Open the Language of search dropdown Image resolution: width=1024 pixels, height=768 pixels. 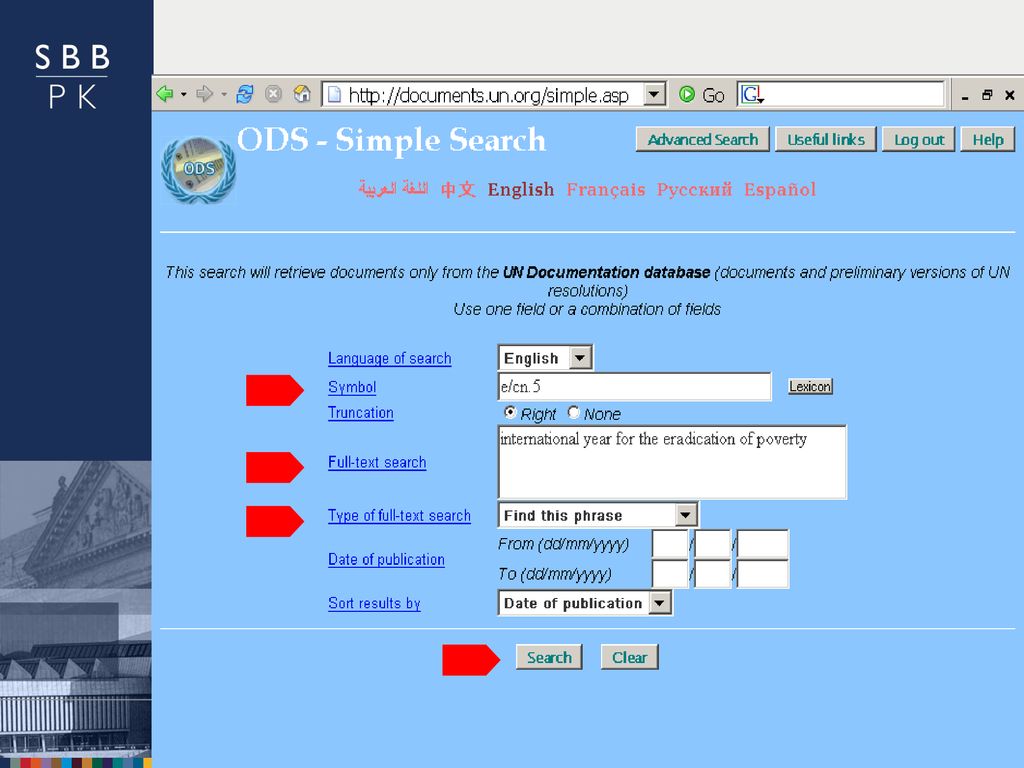(x=580, y=358)
